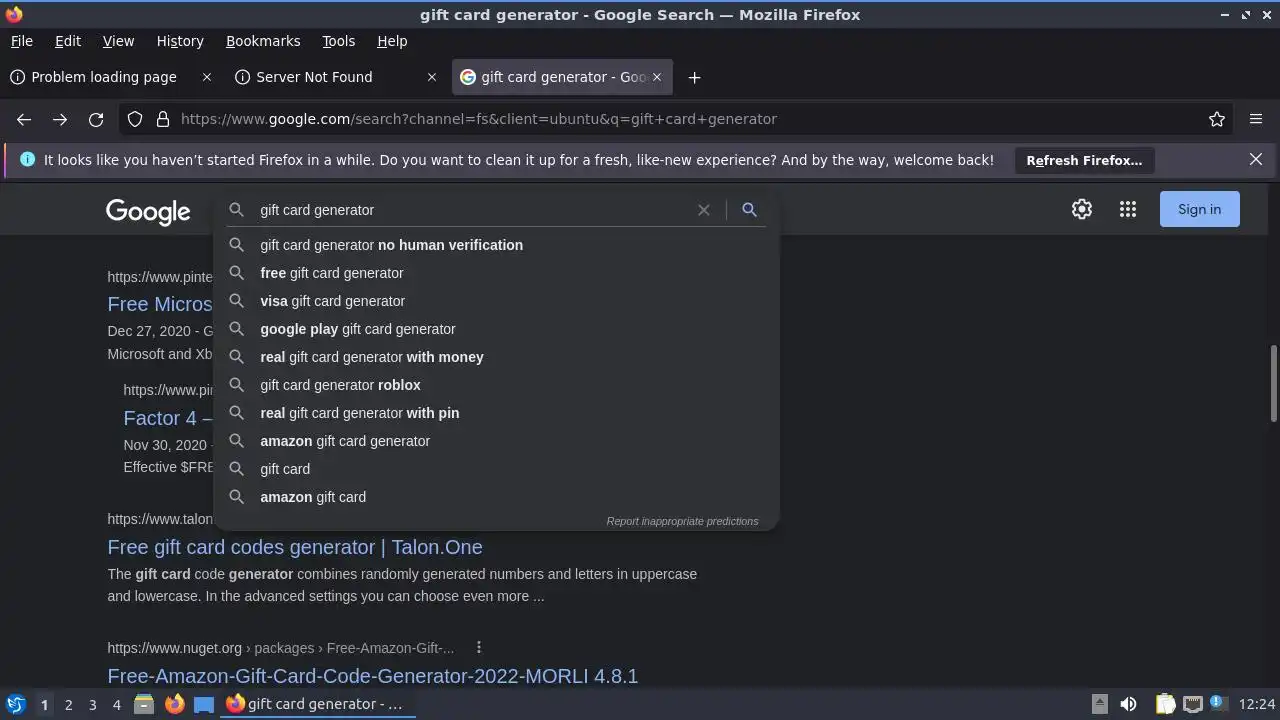This screenshot has width=1280, height=720.
Task: Switch to workspace 3 in taskbar
Action: coord(92,704)
